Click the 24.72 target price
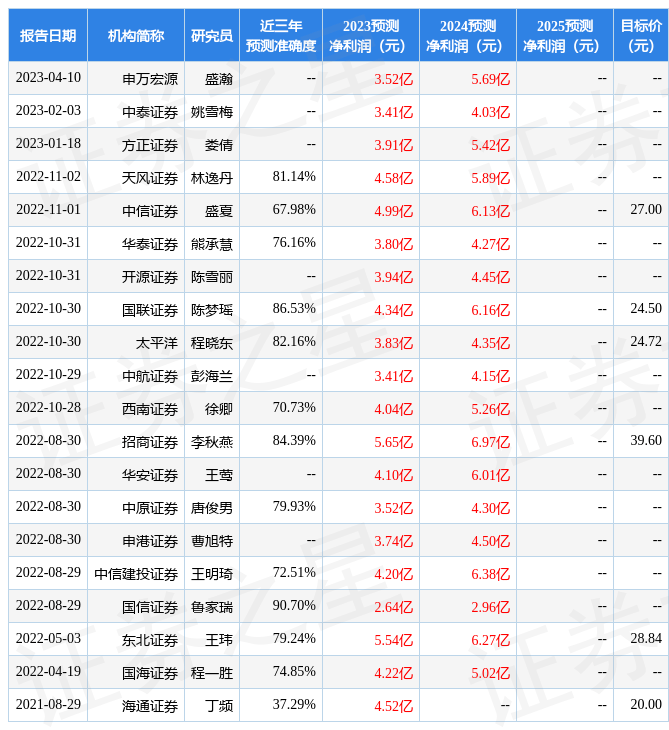 pos(646,342)
